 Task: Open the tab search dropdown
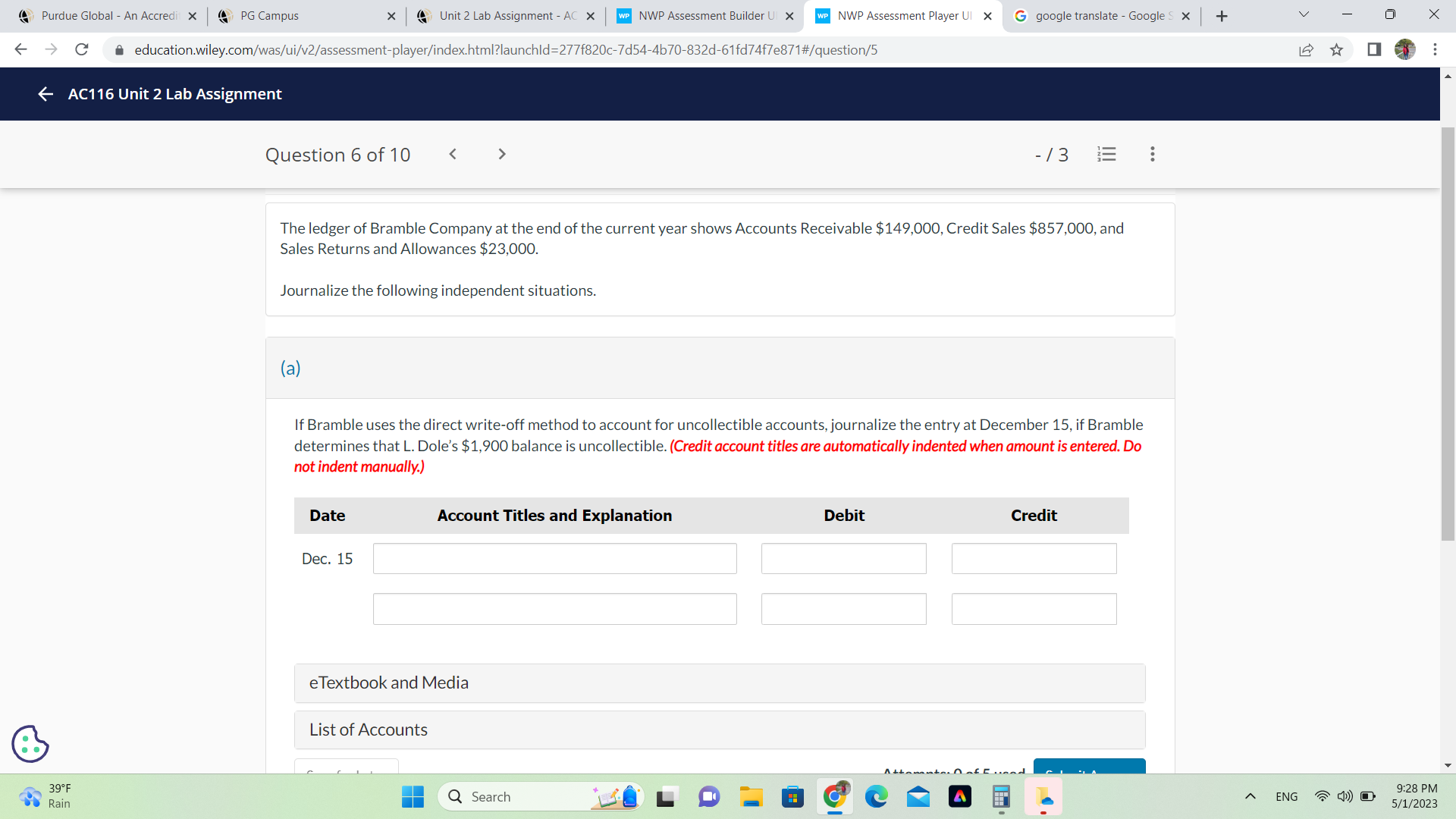[x=1303, y=15]
